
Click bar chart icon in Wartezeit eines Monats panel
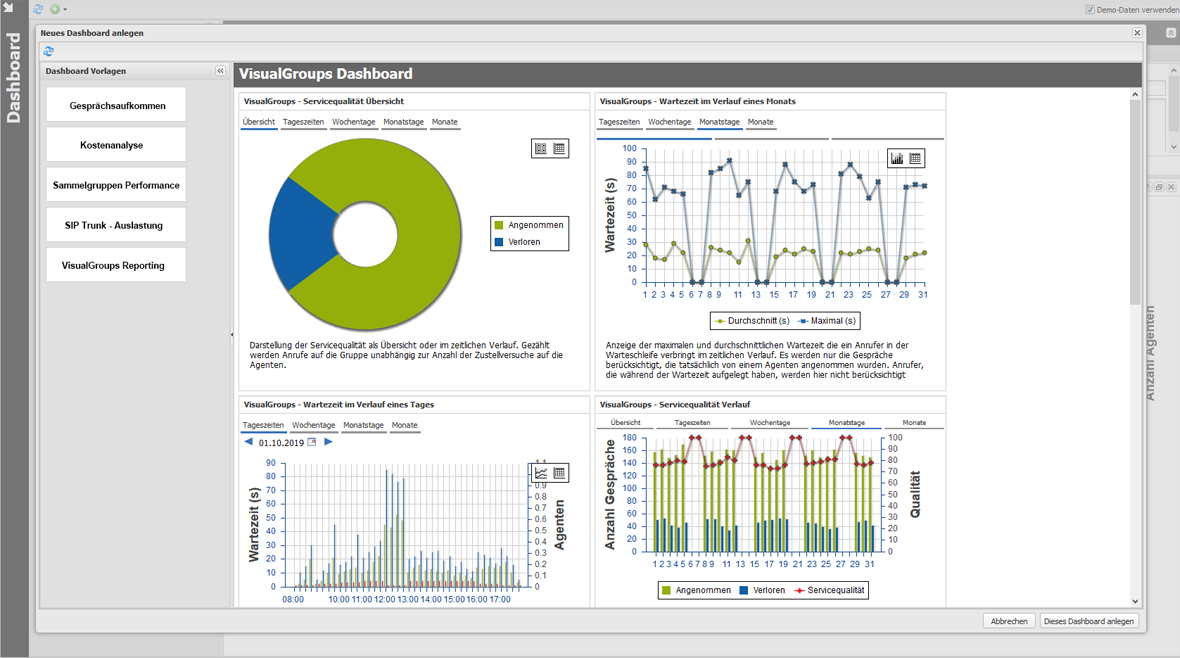pyautogui.click(x=897, y=158)
